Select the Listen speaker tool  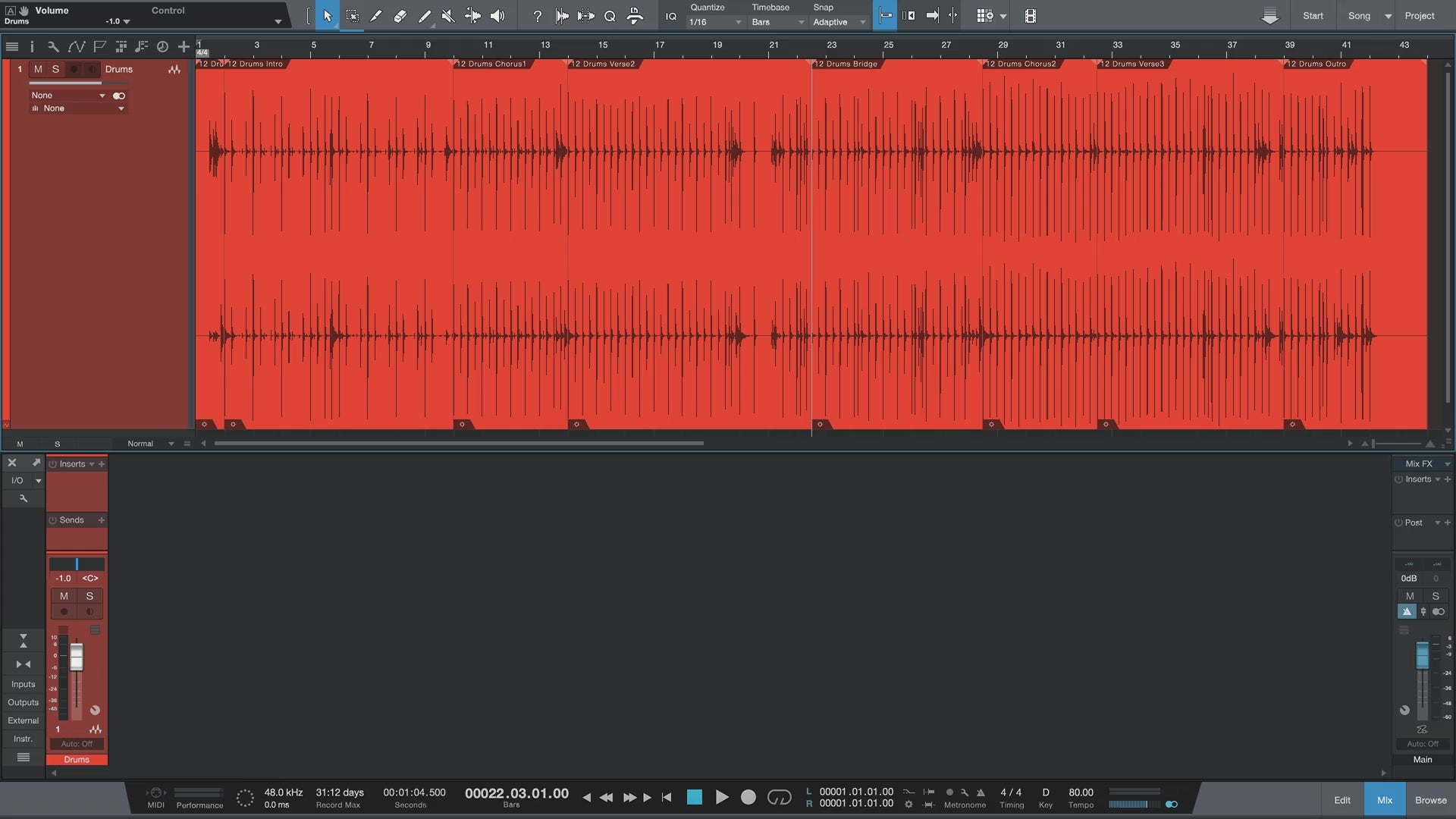coord(497,15)
